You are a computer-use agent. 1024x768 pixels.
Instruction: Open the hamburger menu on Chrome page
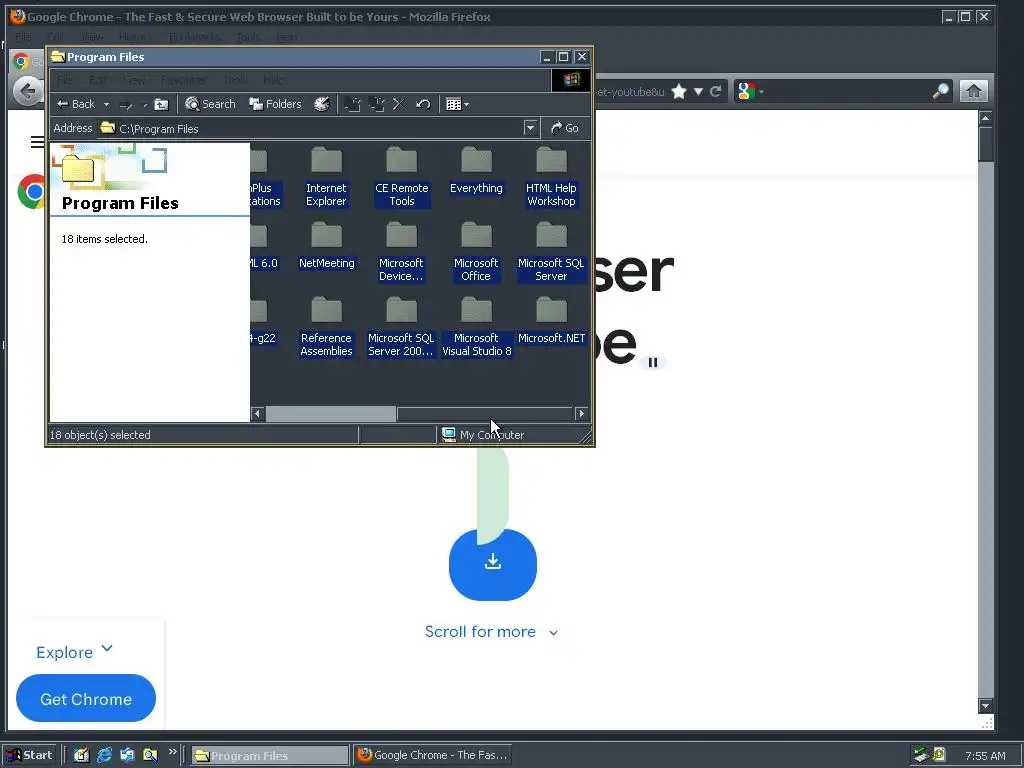(x=38, y=141)
